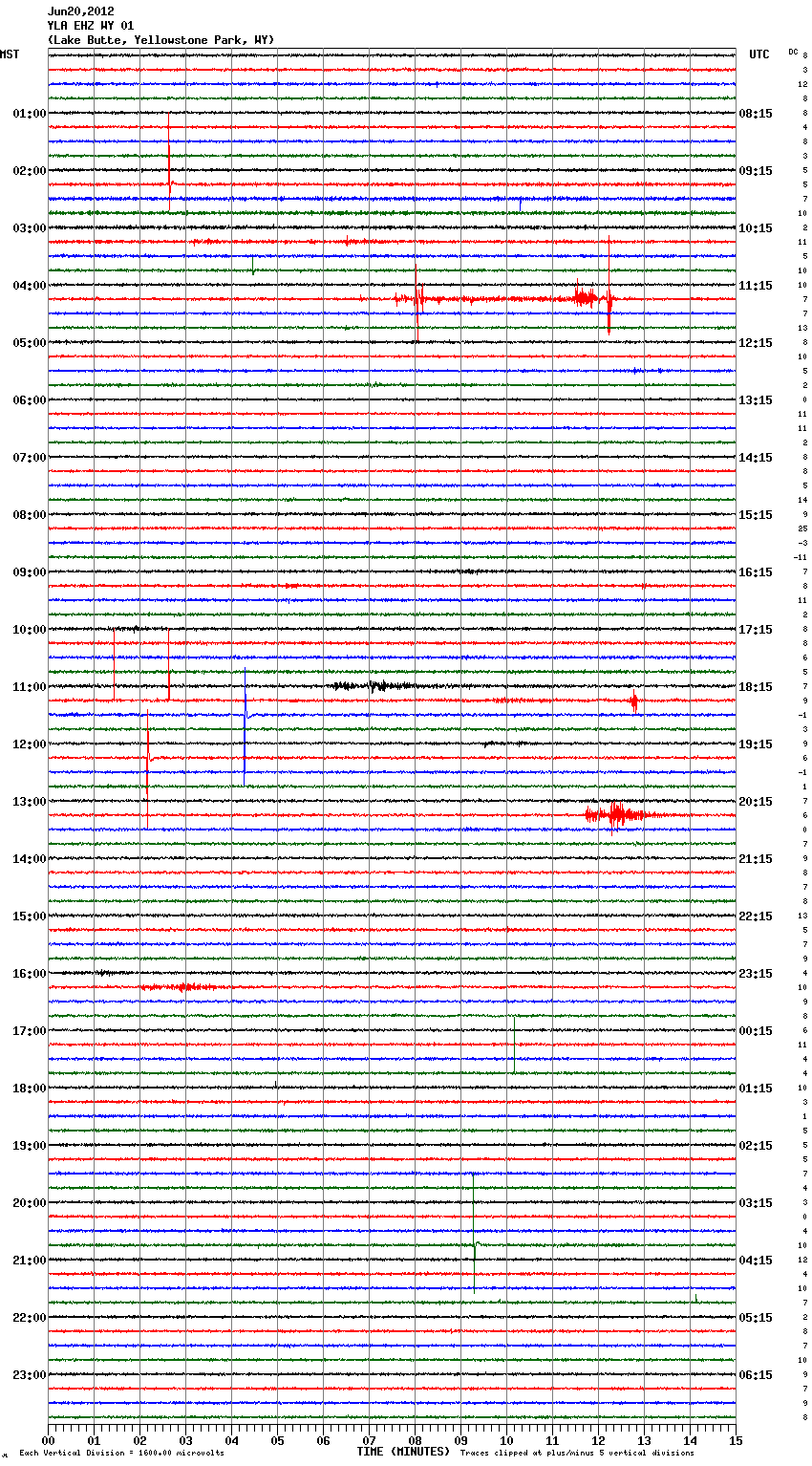Viewport: 812px width, 1466px height.
Task: Select the 12:00 MST time label
Action: click(29, 744)
